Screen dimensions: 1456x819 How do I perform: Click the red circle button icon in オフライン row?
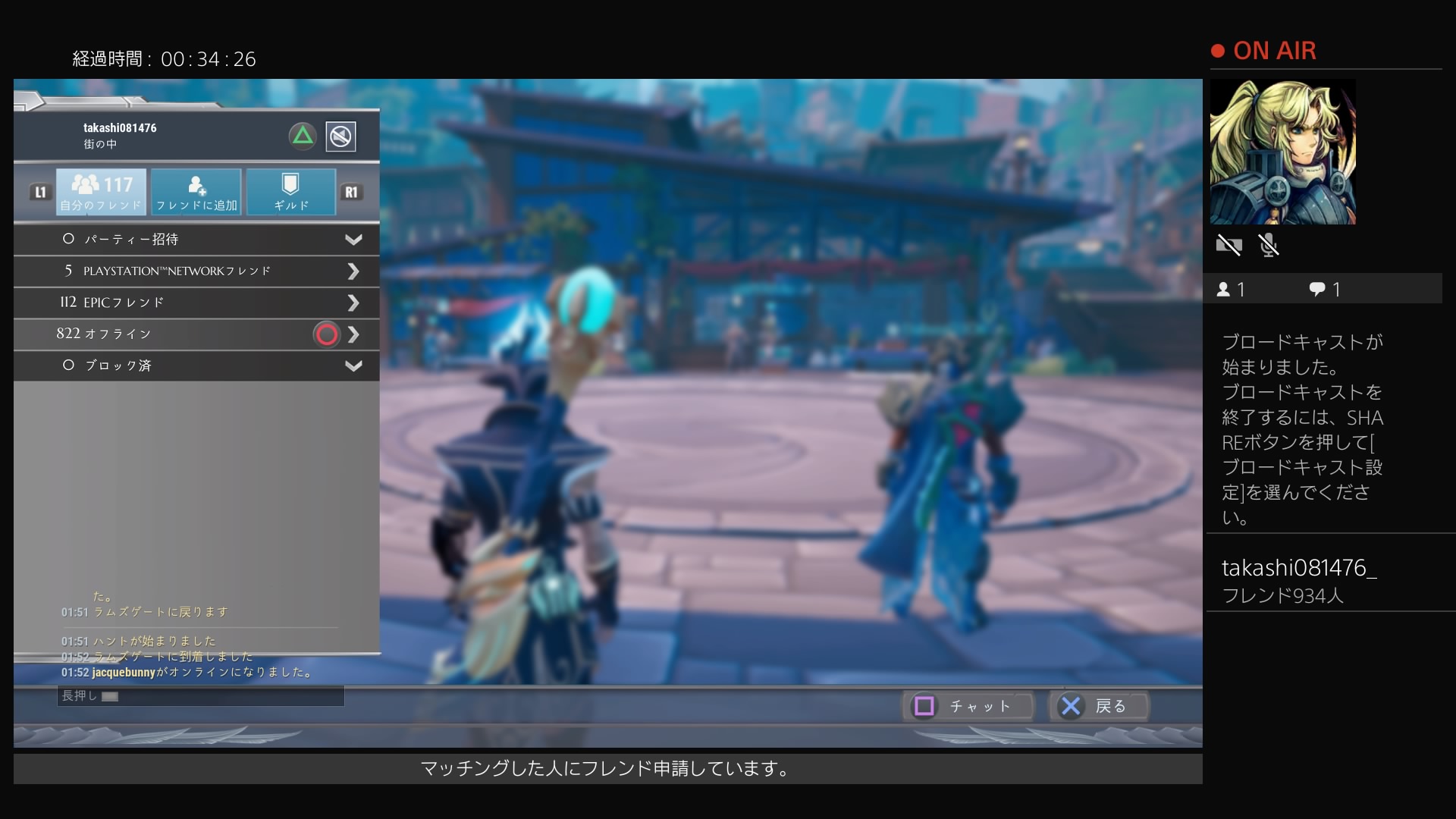(x=327, y=334)
